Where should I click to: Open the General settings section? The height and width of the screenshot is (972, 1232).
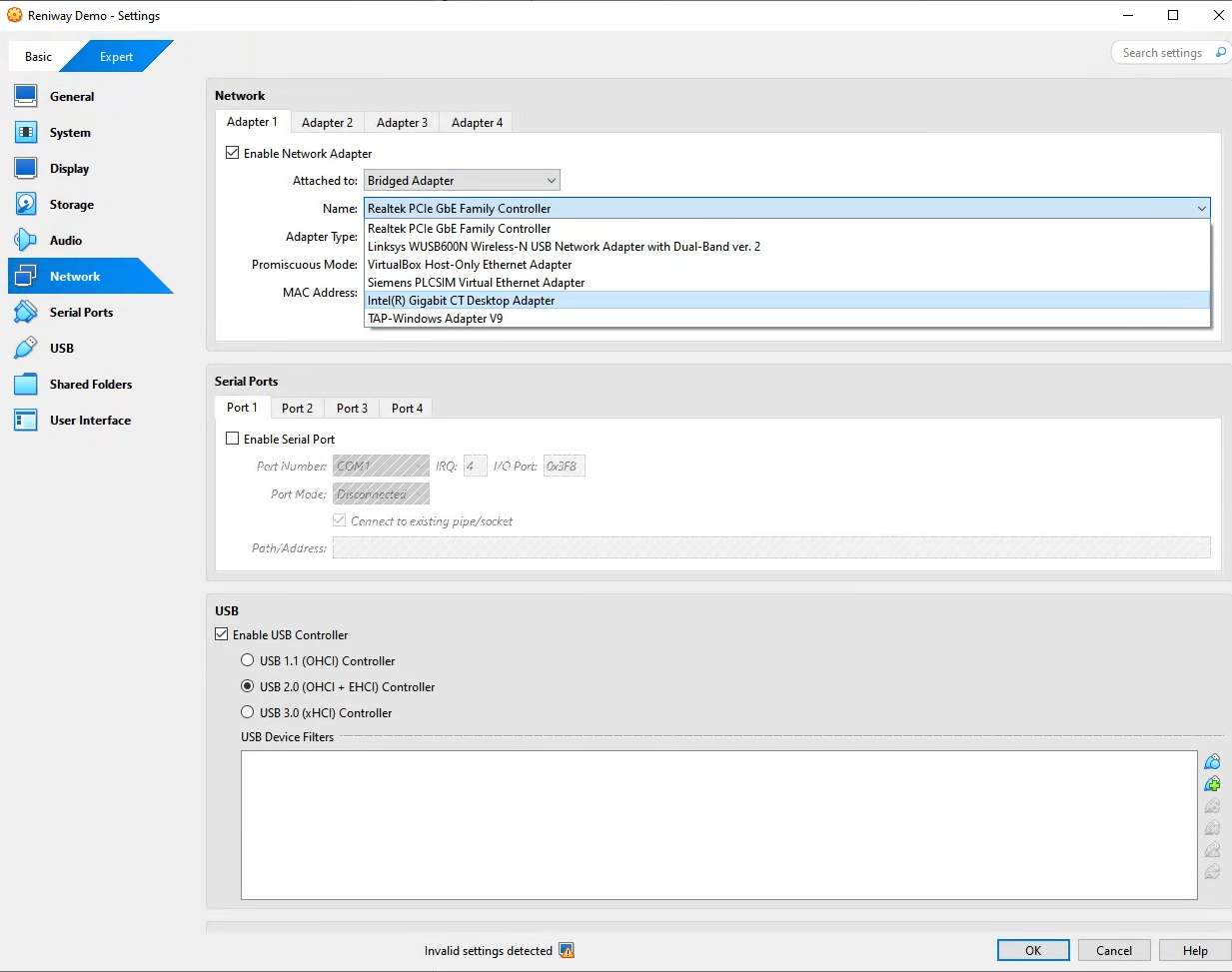tap(72, 97)
